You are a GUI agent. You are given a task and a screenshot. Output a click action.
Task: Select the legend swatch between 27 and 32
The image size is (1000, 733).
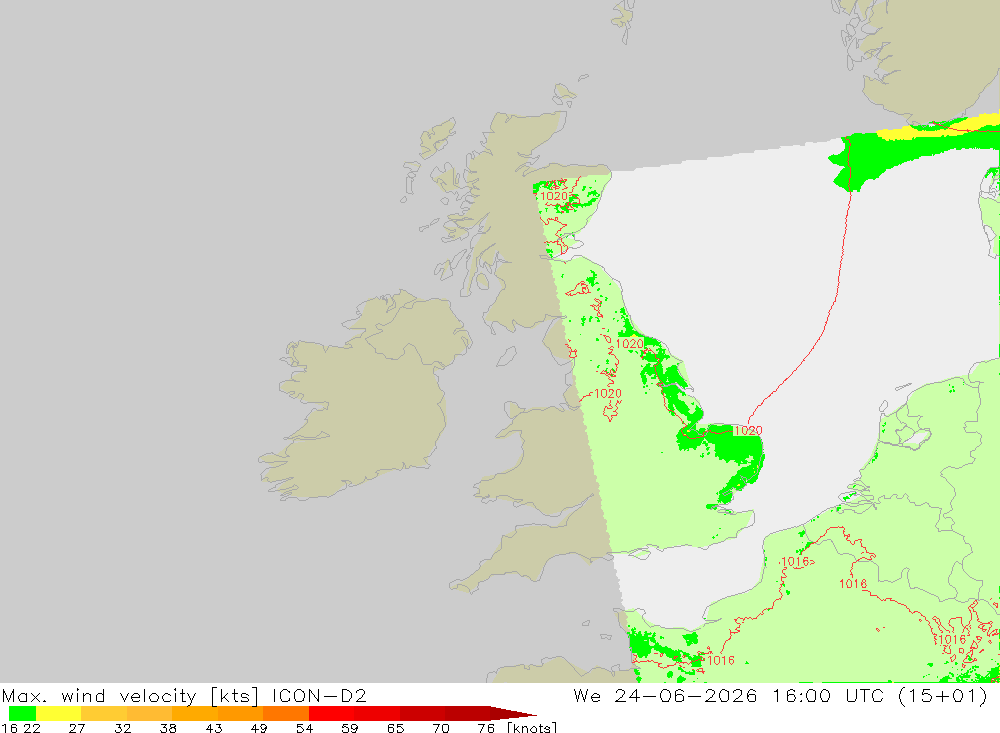click(104, 713)
